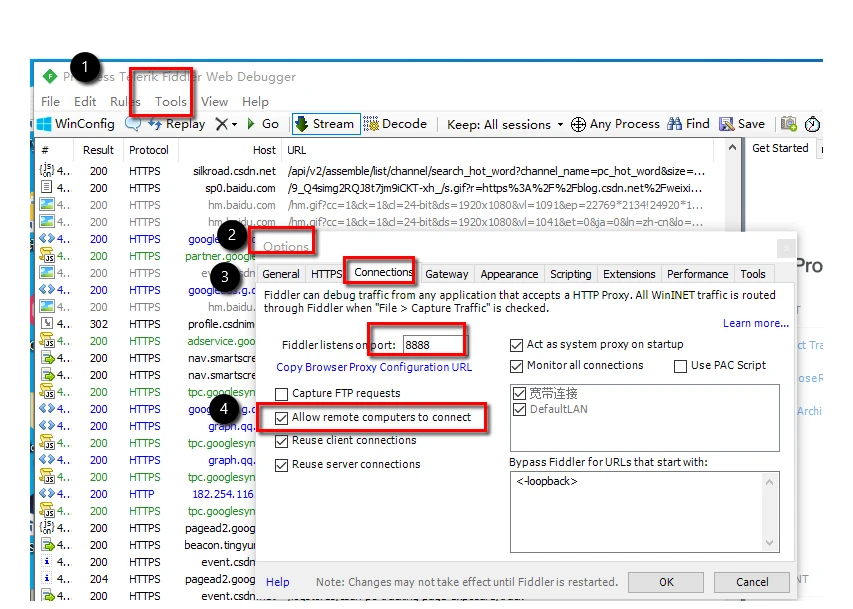
Task: Click the timer clock toolbar icon
Action: pos(812,124)
